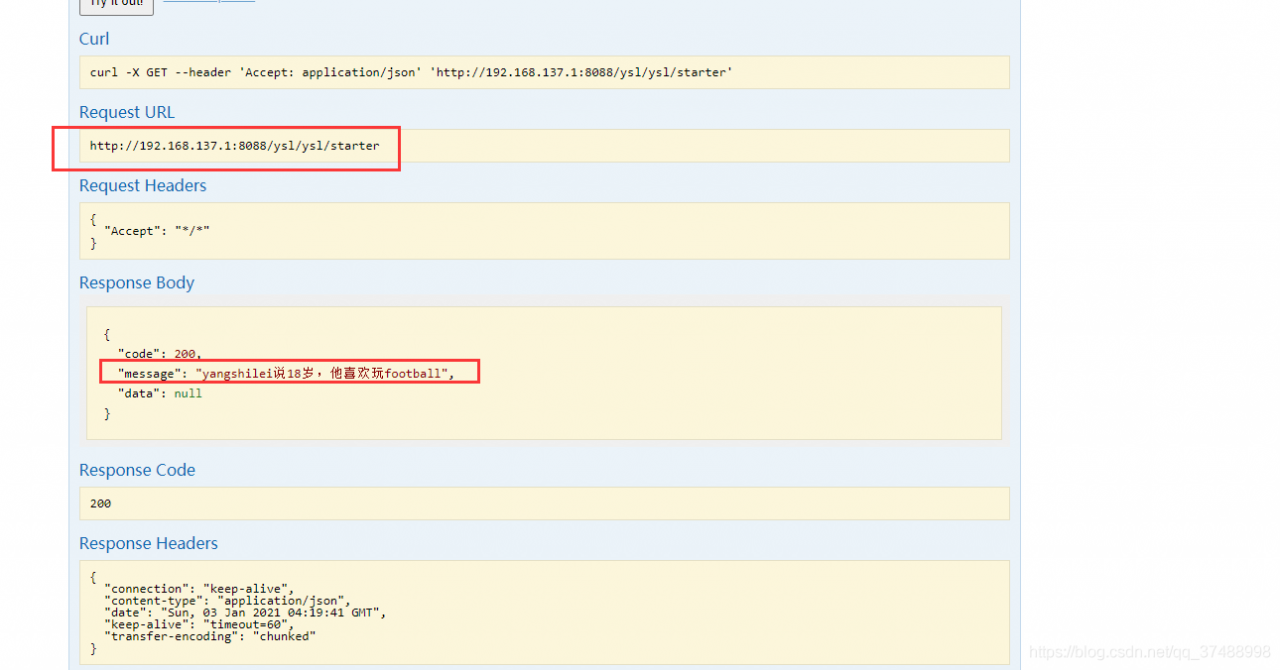Screen dimensions: 1280x670
Task: Click the Response Body heading
Action: click(x=137, y=283)
